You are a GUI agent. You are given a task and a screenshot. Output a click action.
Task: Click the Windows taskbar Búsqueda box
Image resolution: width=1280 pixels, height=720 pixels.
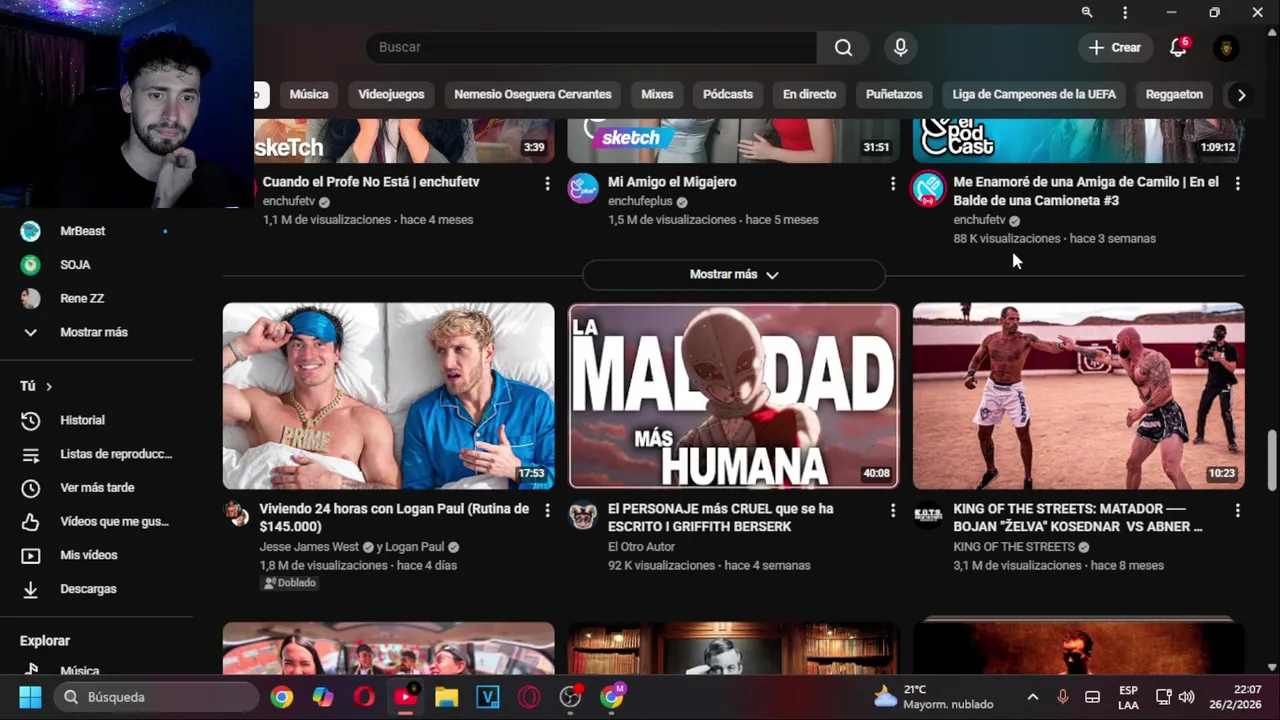click(156, 697)
